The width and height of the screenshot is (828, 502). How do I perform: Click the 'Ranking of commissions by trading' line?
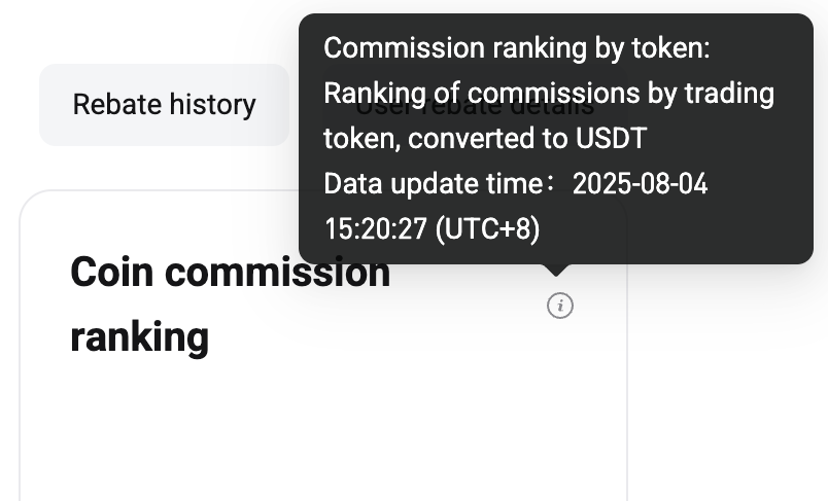coord(549,93)
